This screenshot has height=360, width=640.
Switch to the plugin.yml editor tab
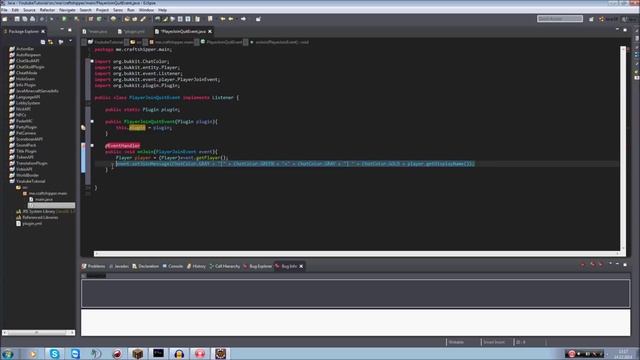coord(131,31)
